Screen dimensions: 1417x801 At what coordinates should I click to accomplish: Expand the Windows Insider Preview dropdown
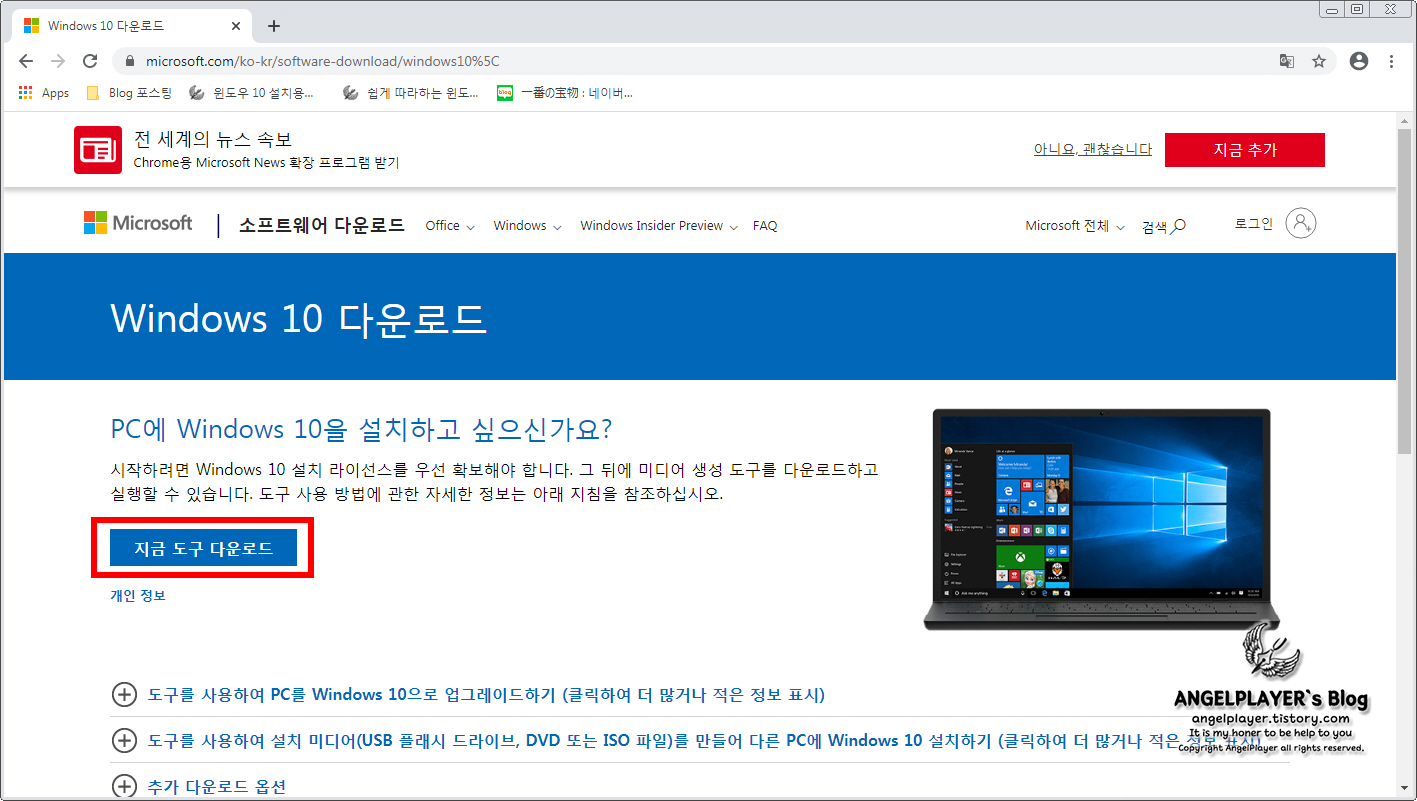[659, 226]
